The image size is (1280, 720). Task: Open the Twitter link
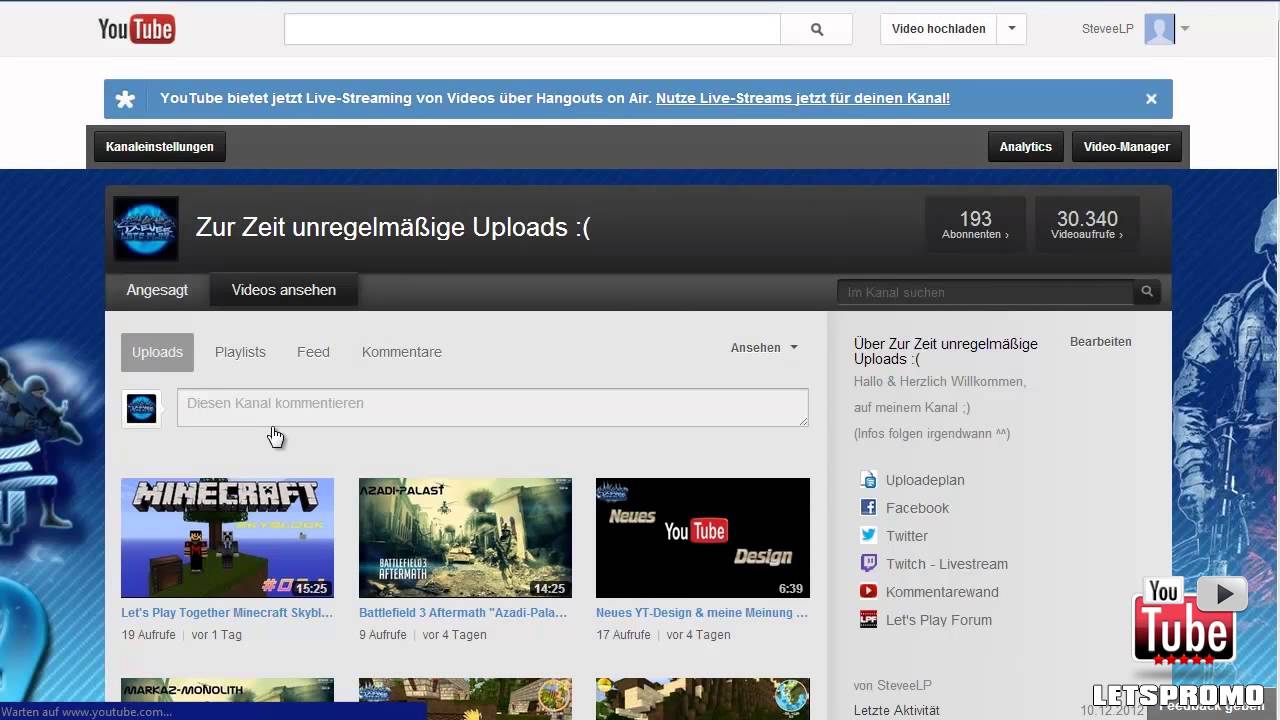tap(907, 536)
